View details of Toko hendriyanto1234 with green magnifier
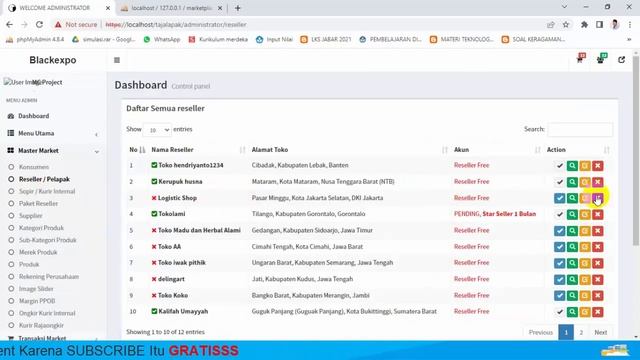This screenshot has height=360, width=640. 572,165
